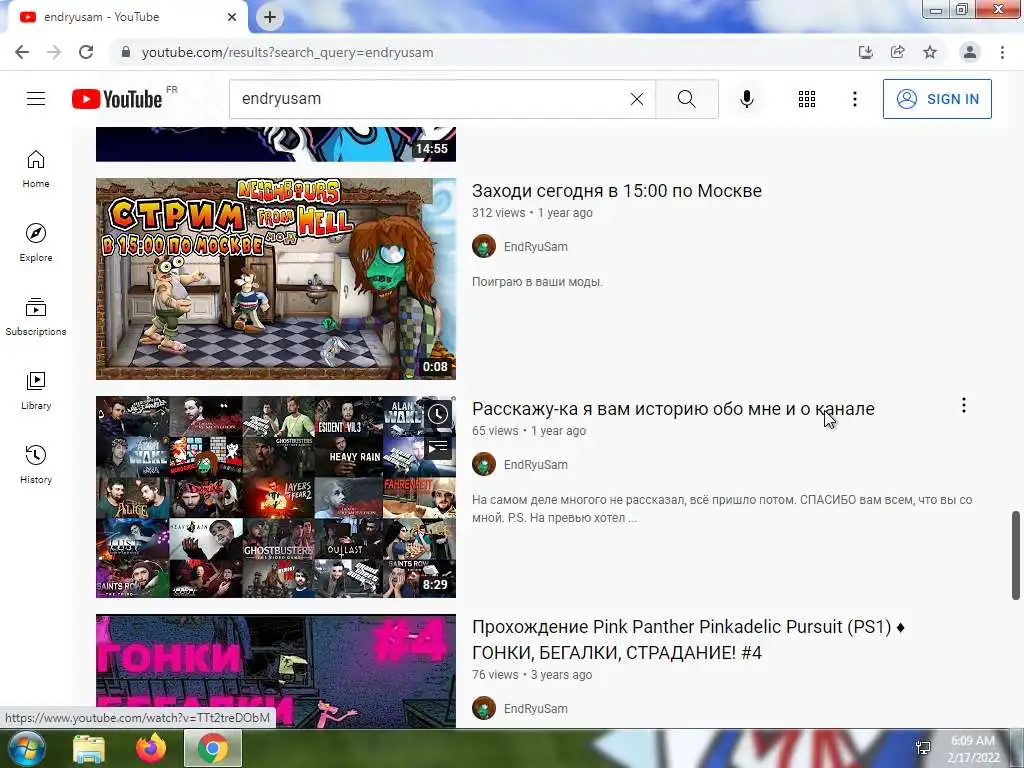1024x768 pixels.
Task: Click the URL in the address bar
Action: (x=287, y=52)
